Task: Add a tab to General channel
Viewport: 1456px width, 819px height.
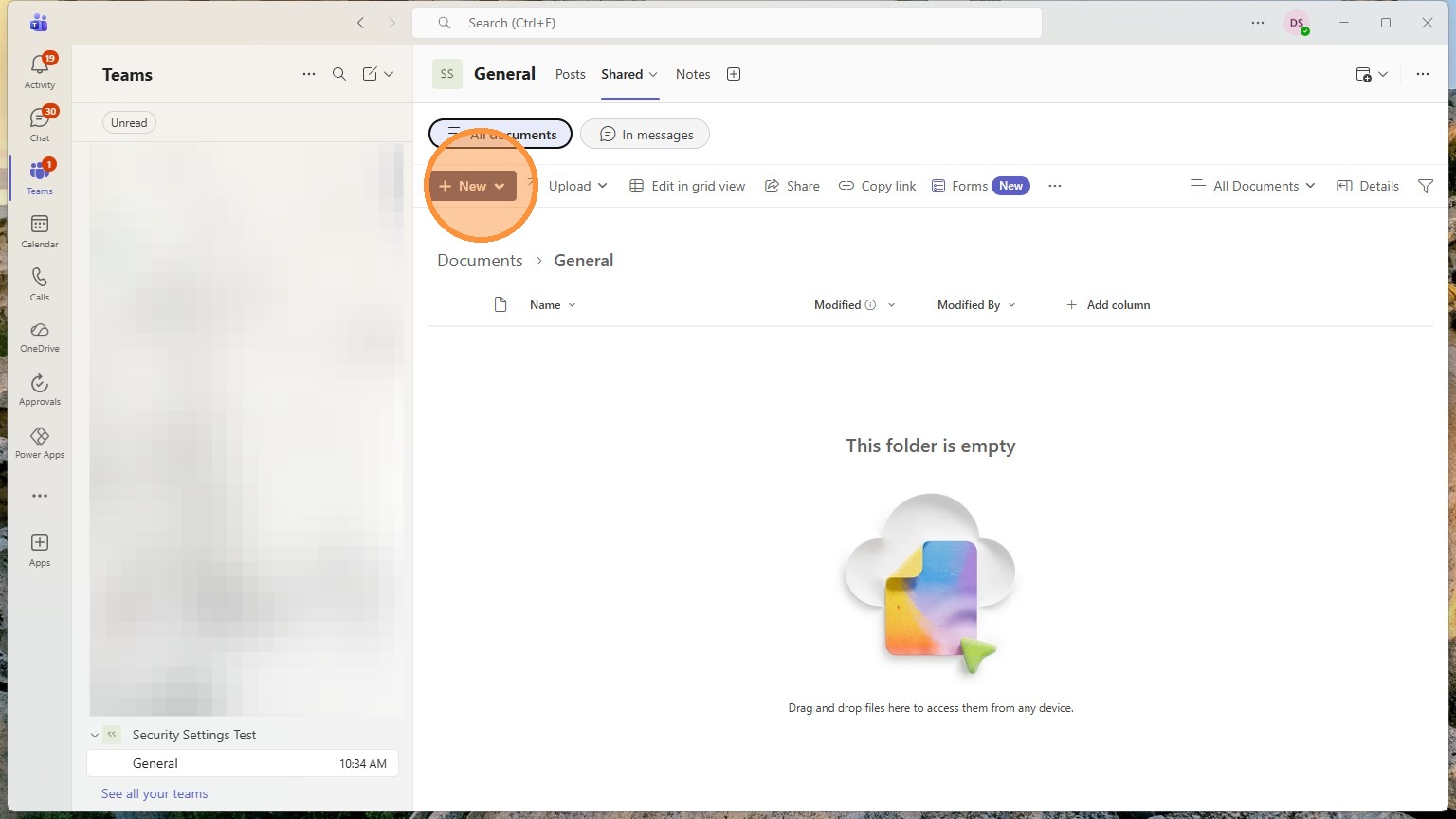Action: coord(734,74)
